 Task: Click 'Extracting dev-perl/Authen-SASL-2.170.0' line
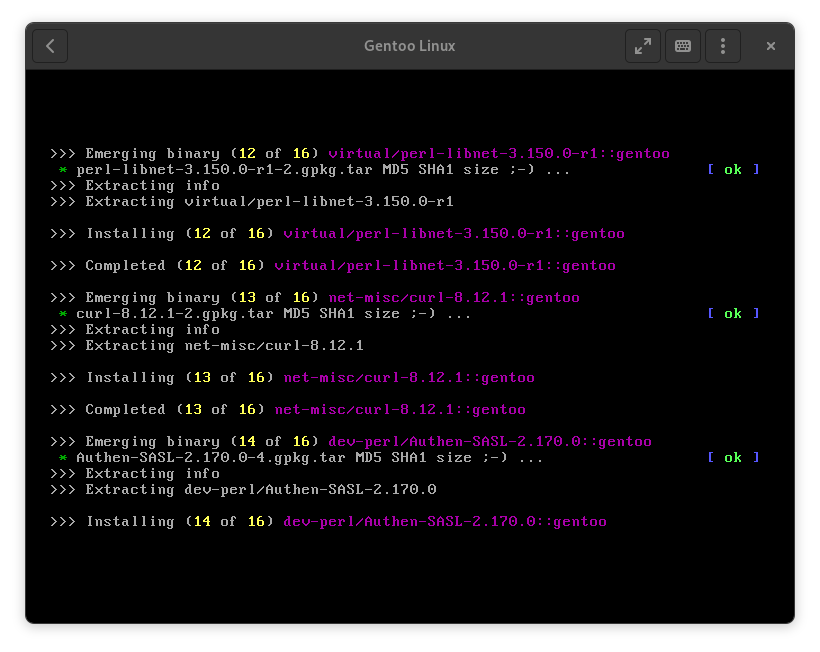pos(243,490)
